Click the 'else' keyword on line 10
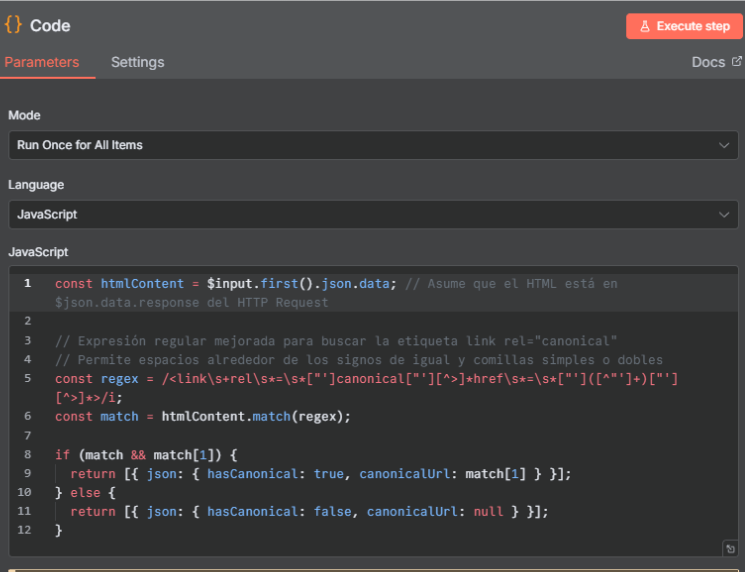This screenshot has width=745, height=572. click(86, 493)
